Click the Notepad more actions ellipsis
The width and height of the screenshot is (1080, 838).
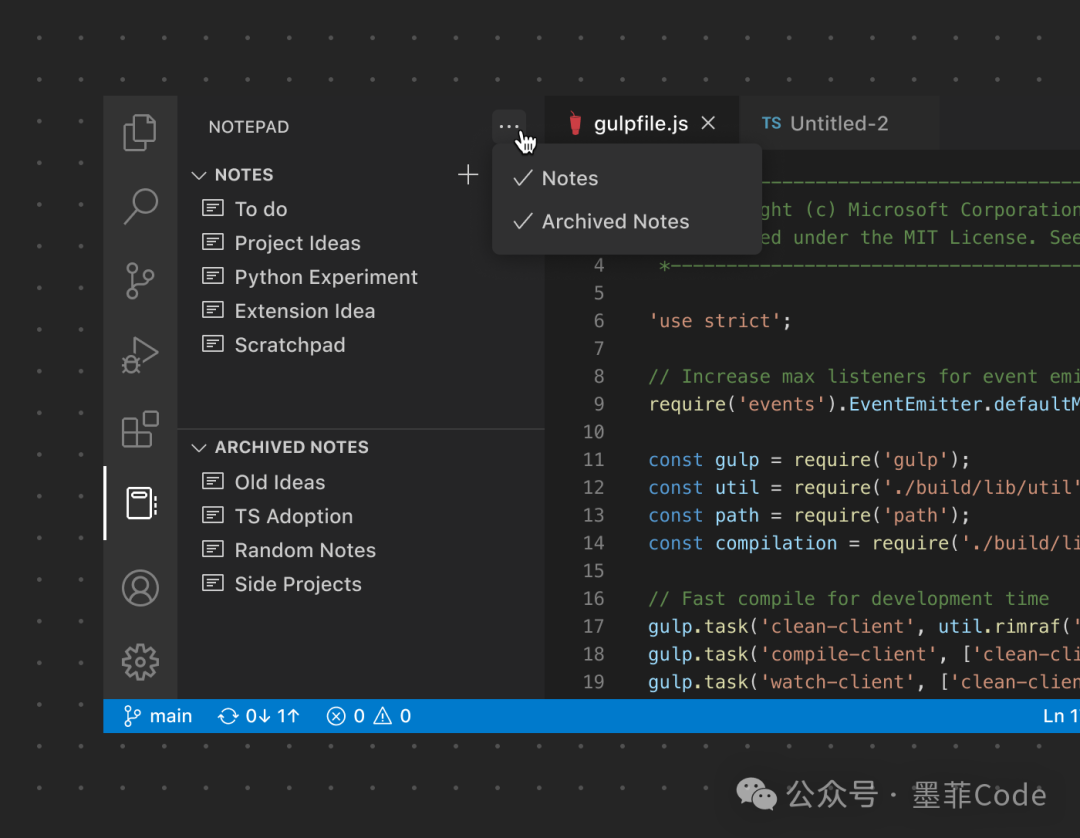(509, 127)
